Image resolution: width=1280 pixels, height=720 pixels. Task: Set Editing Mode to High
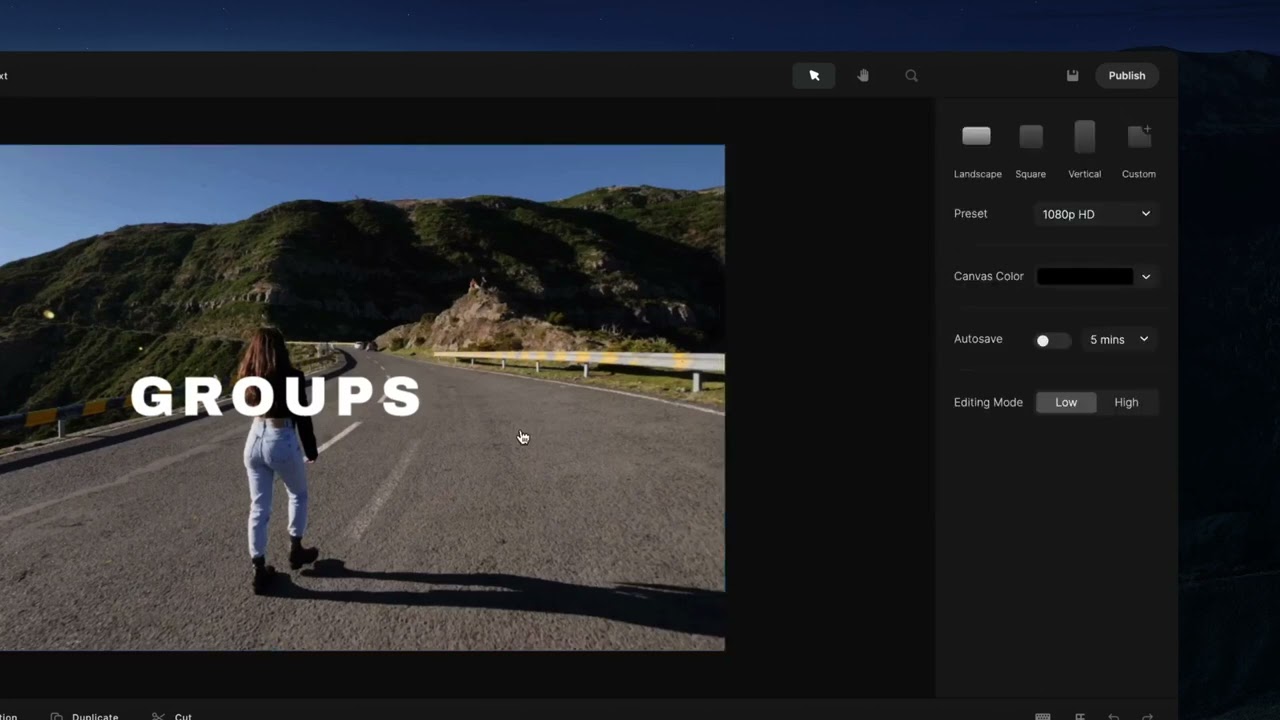tap(1126, 402)
